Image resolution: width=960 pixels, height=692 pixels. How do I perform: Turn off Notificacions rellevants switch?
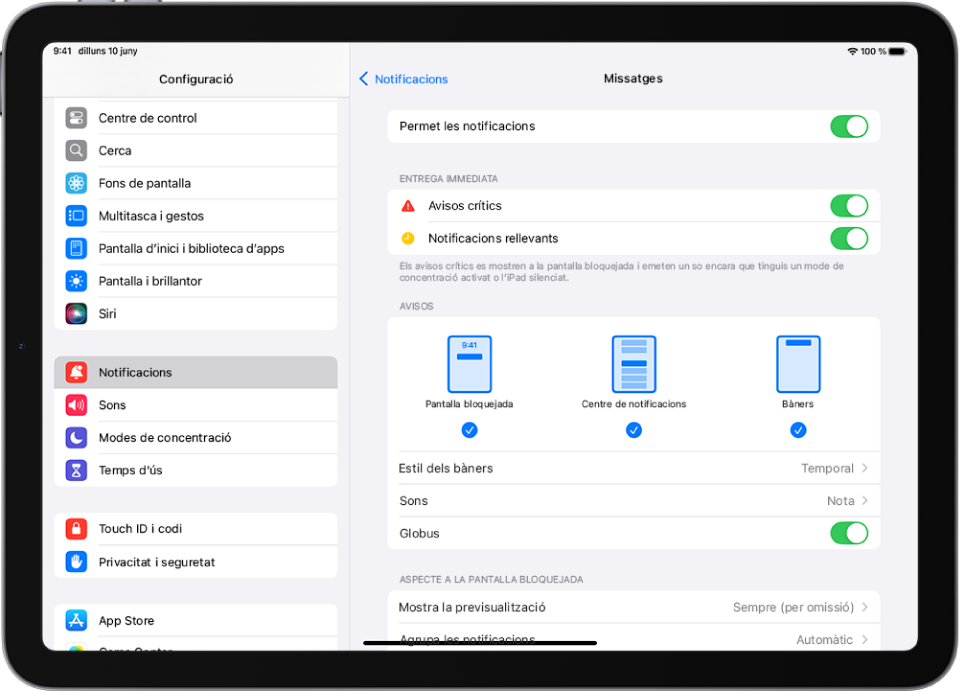(x=849, y=238)
